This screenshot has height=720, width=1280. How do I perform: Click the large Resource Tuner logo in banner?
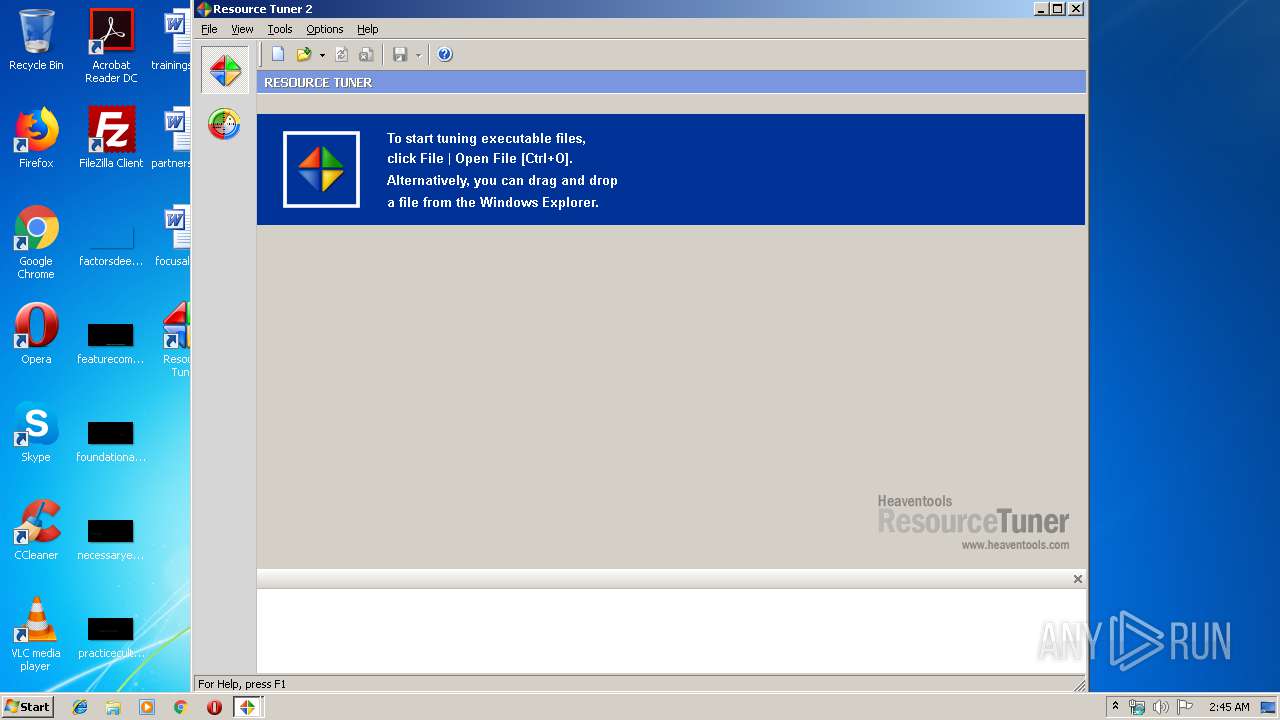pos(321,169)
